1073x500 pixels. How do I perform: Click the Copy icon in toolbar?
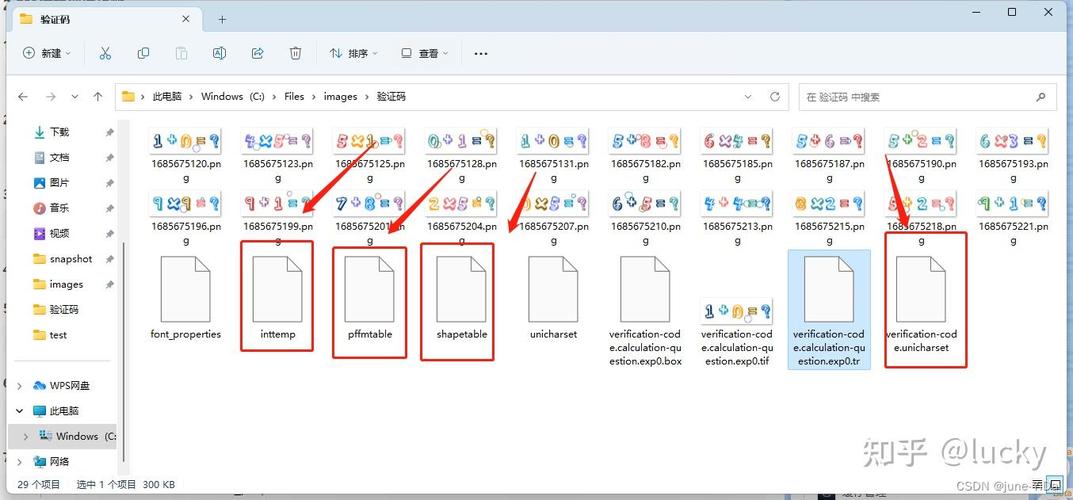point(143,53)
